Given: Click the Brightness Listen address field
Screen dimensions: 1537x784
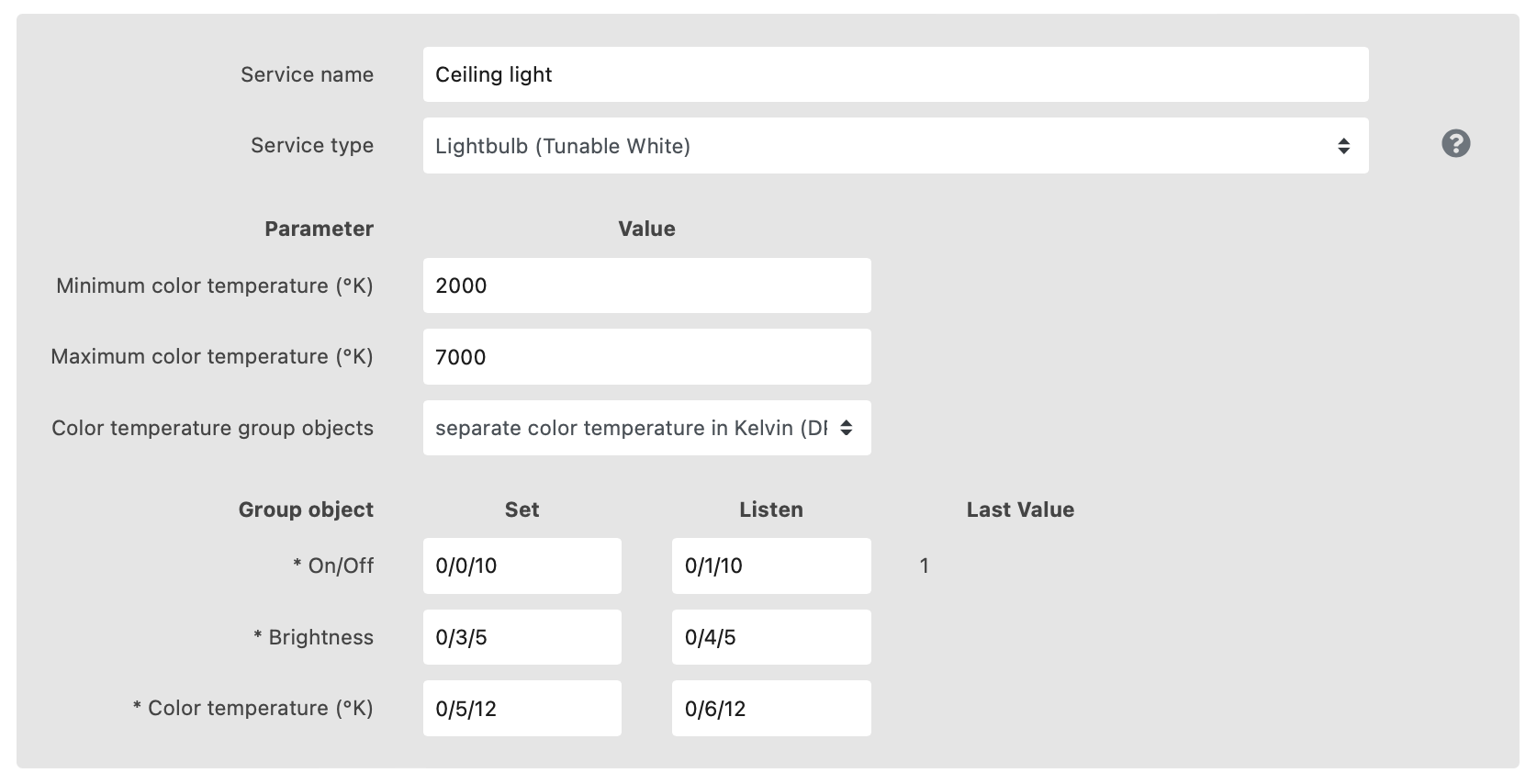Looking at the screenshot, I should tap(770, 637).
